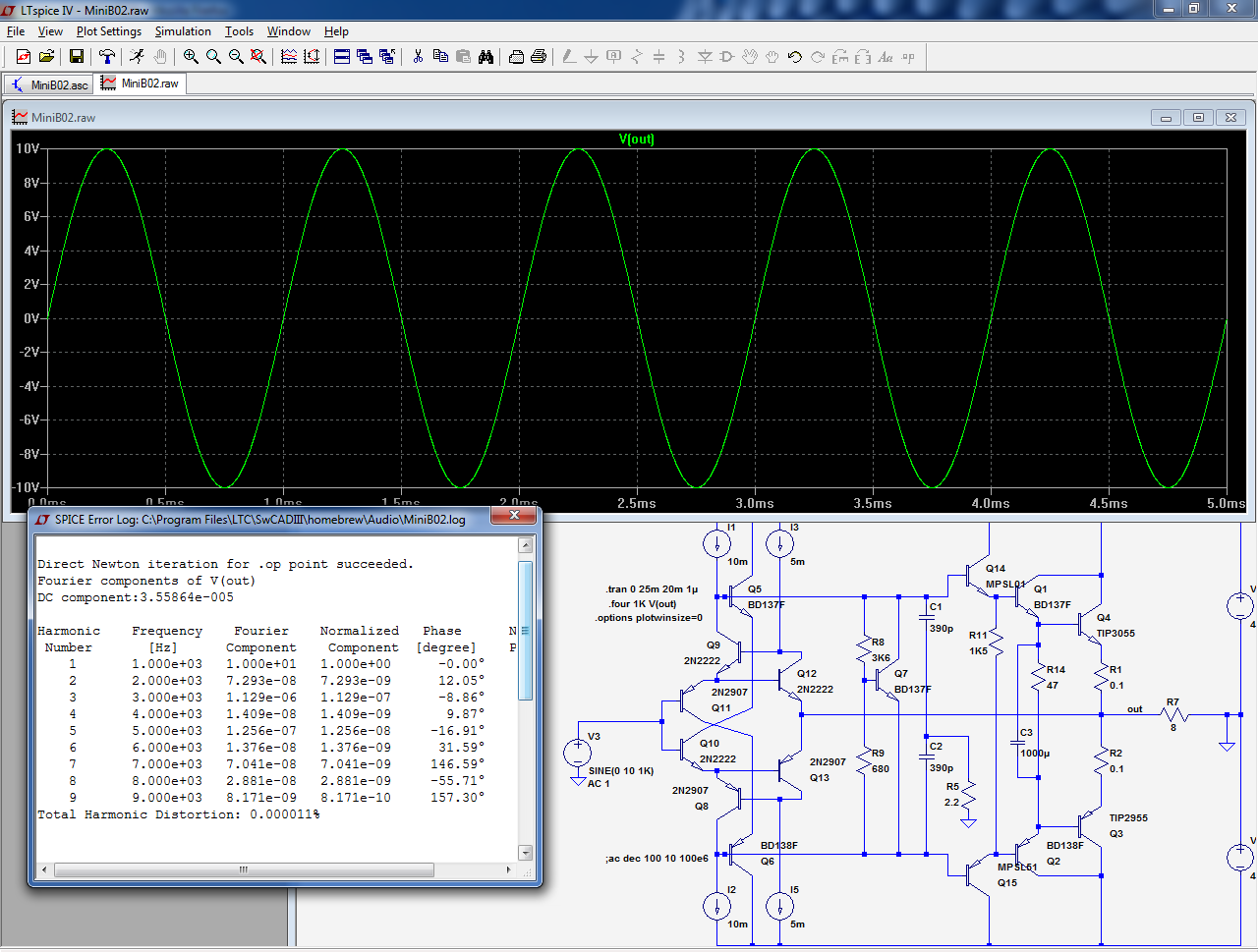Screen dimensions: 1258x952
Task: Click the Cut scissors icon
Action: (x=418, y=57)
